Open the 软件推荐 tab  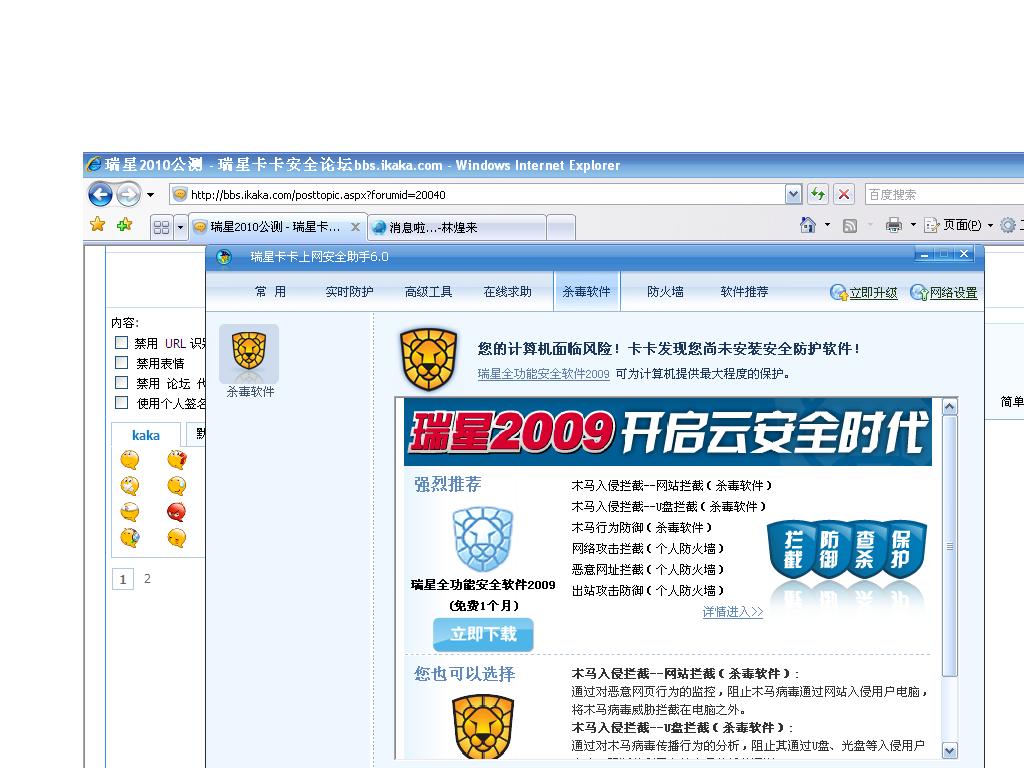click(x=744, y=292)
